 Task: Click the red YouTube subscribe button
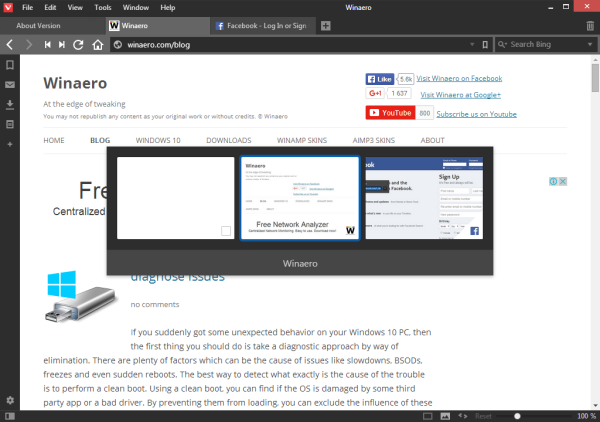click(x=390, y=113)
